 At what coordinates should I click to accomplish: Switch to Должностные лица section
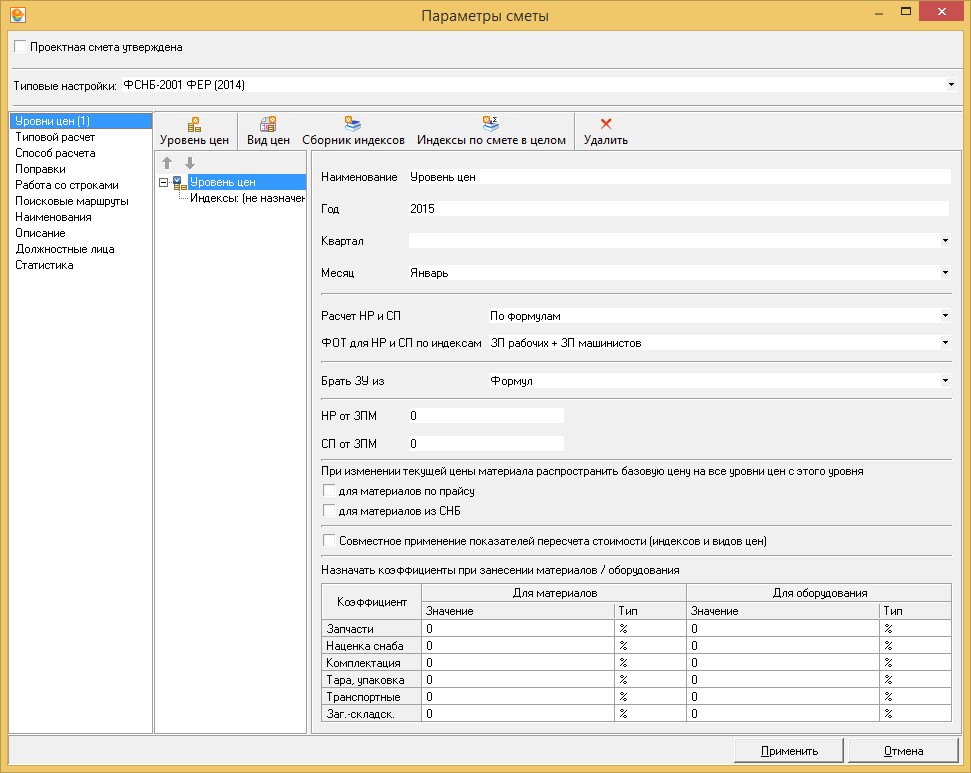click(64, 249)
